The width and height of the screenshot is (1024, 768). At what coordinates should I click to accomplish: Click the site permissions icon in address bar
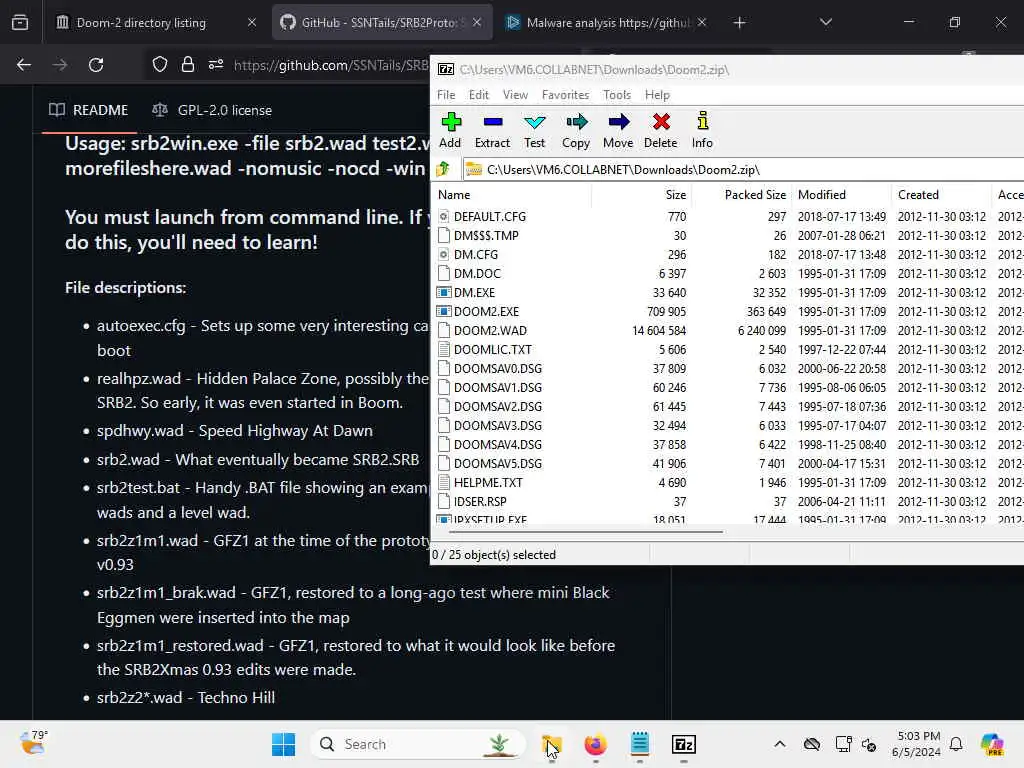[x=216, y=65]
